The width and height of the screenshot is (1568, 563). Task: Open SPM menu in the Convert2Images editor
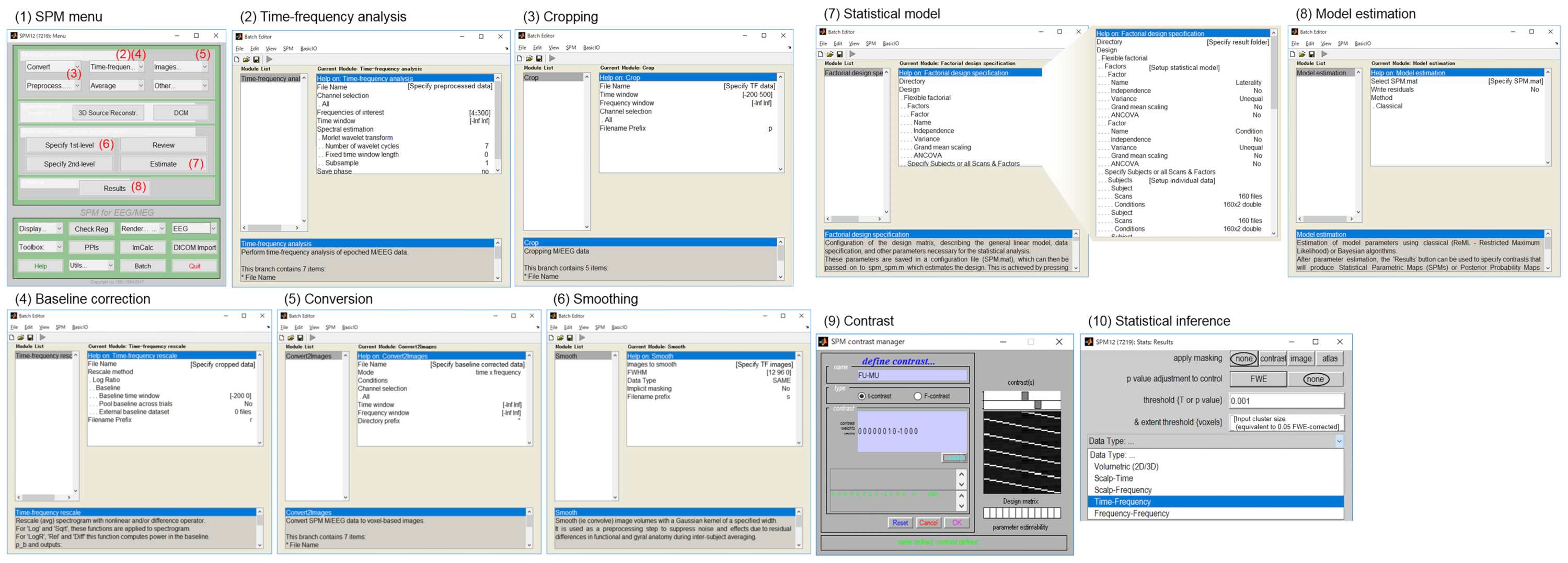point(330,327)
